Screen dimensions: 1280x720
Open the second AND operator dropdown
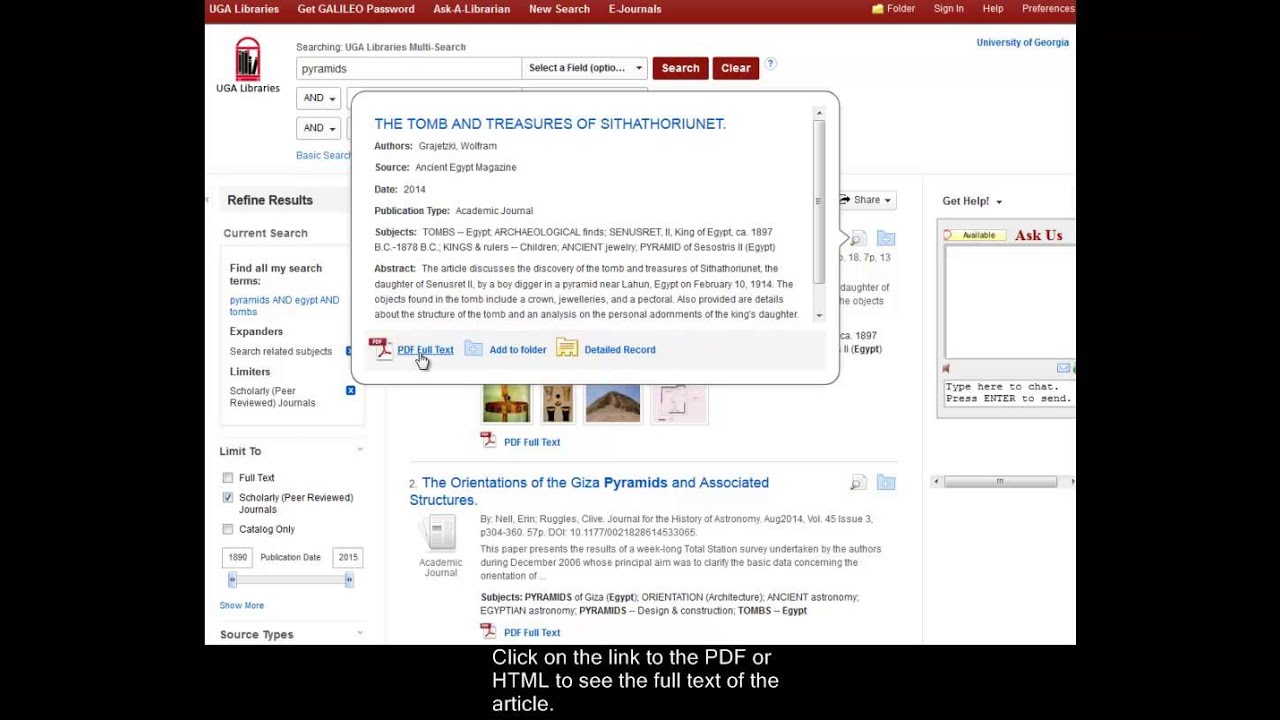point(319,128)
